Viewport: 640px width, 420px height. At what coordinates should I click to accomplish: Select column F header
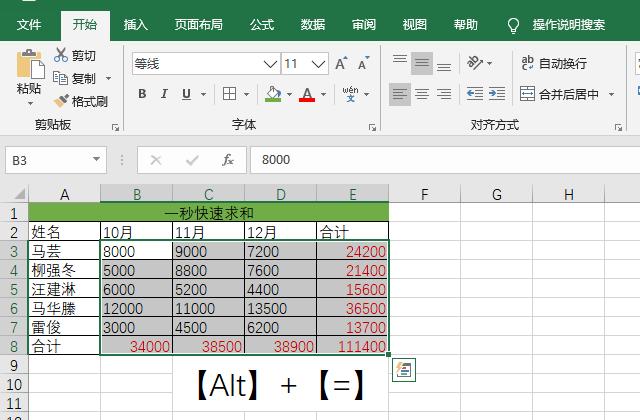point(424,193)
